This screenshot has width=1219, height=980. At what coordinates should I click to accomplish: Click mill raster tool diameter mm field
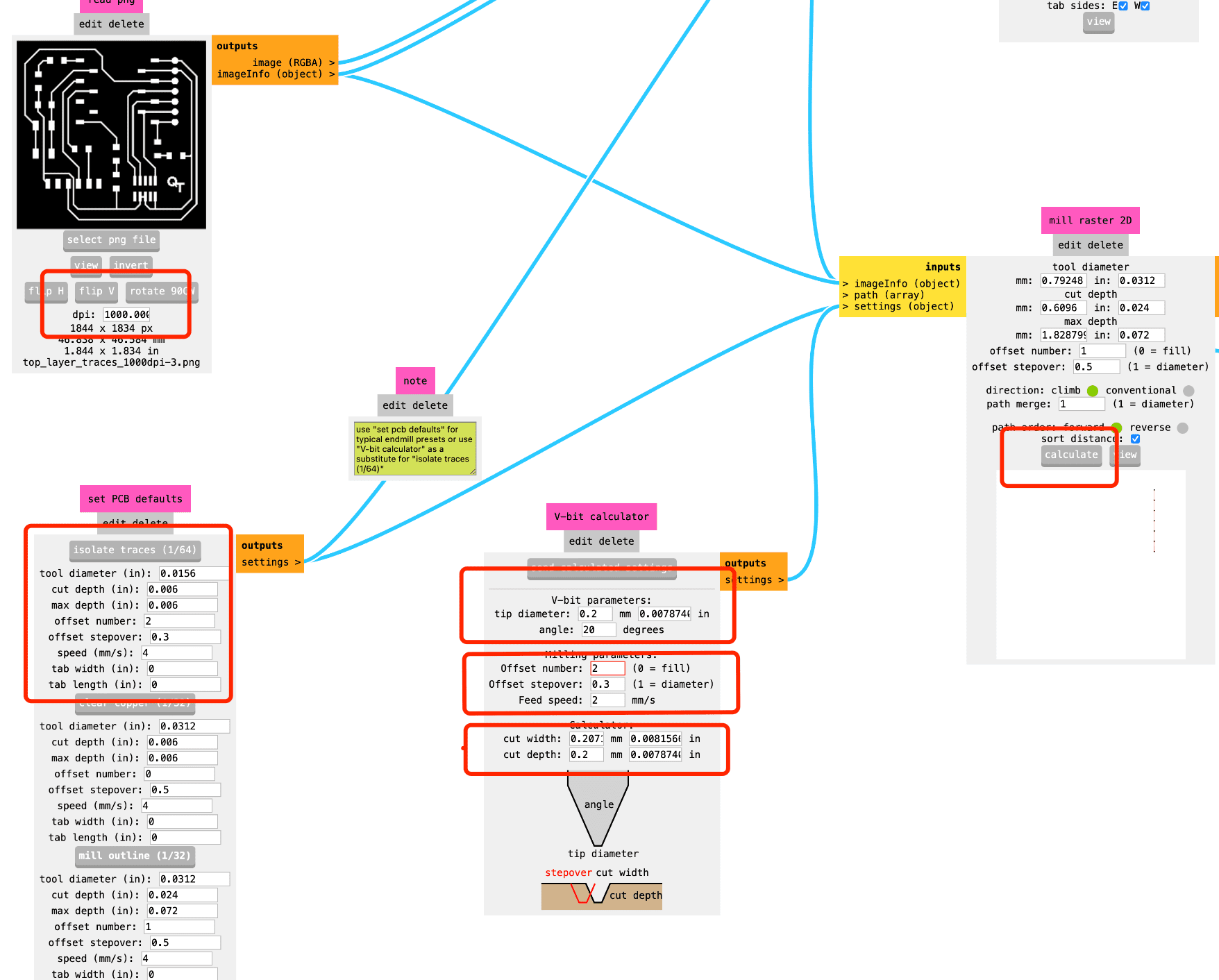[1063, 281]
